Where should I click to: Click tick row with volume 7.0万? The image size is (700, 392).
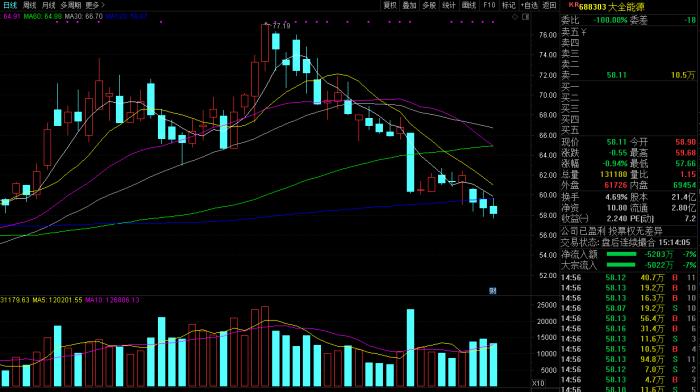click(629, 370)
